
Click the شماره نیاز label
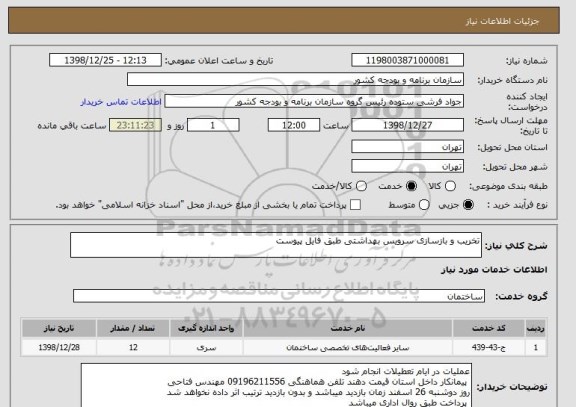click(527, 61)
